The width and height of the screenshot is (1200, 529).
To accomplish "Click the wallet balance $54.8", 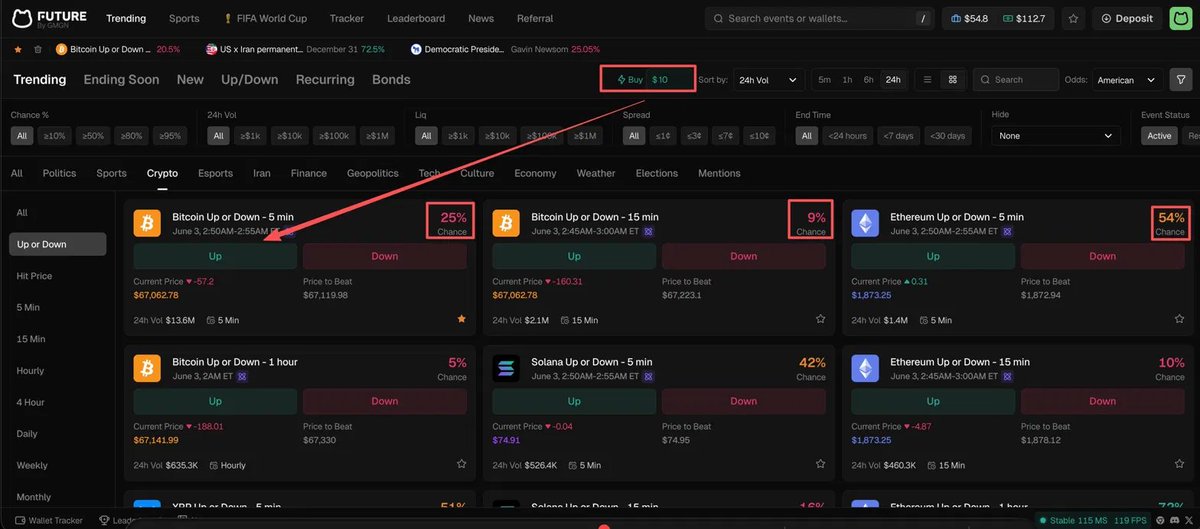I will [x=969, y=18].
